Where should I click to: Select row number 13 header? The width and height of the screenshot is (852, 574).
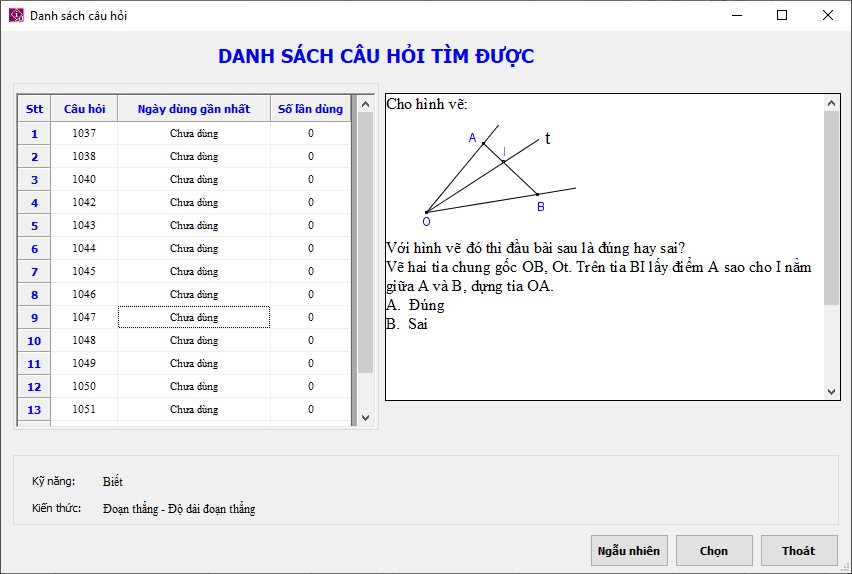34,409
